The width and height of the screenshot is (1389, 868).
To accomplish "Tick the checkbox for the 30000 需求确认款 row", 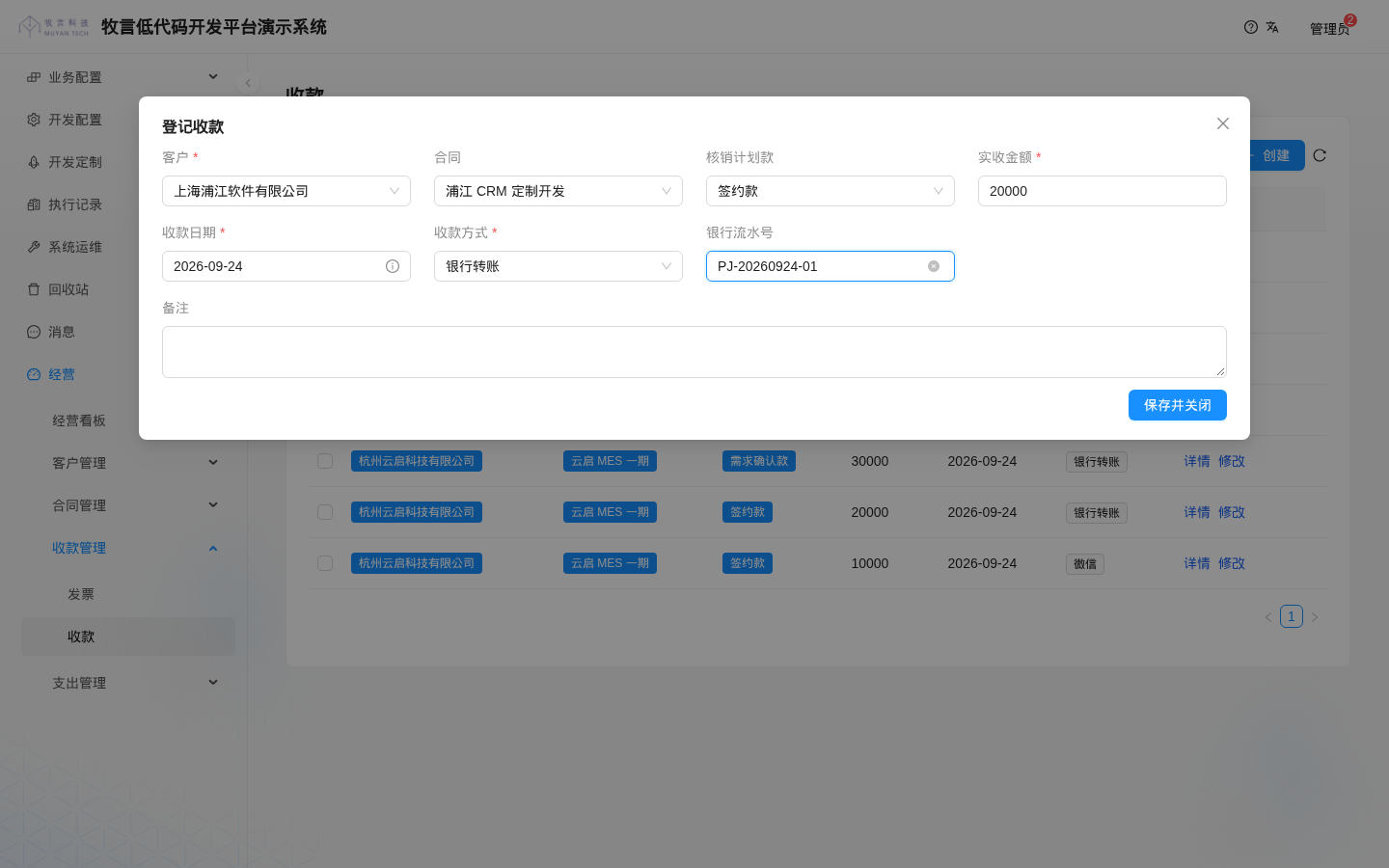I will 325,461.
